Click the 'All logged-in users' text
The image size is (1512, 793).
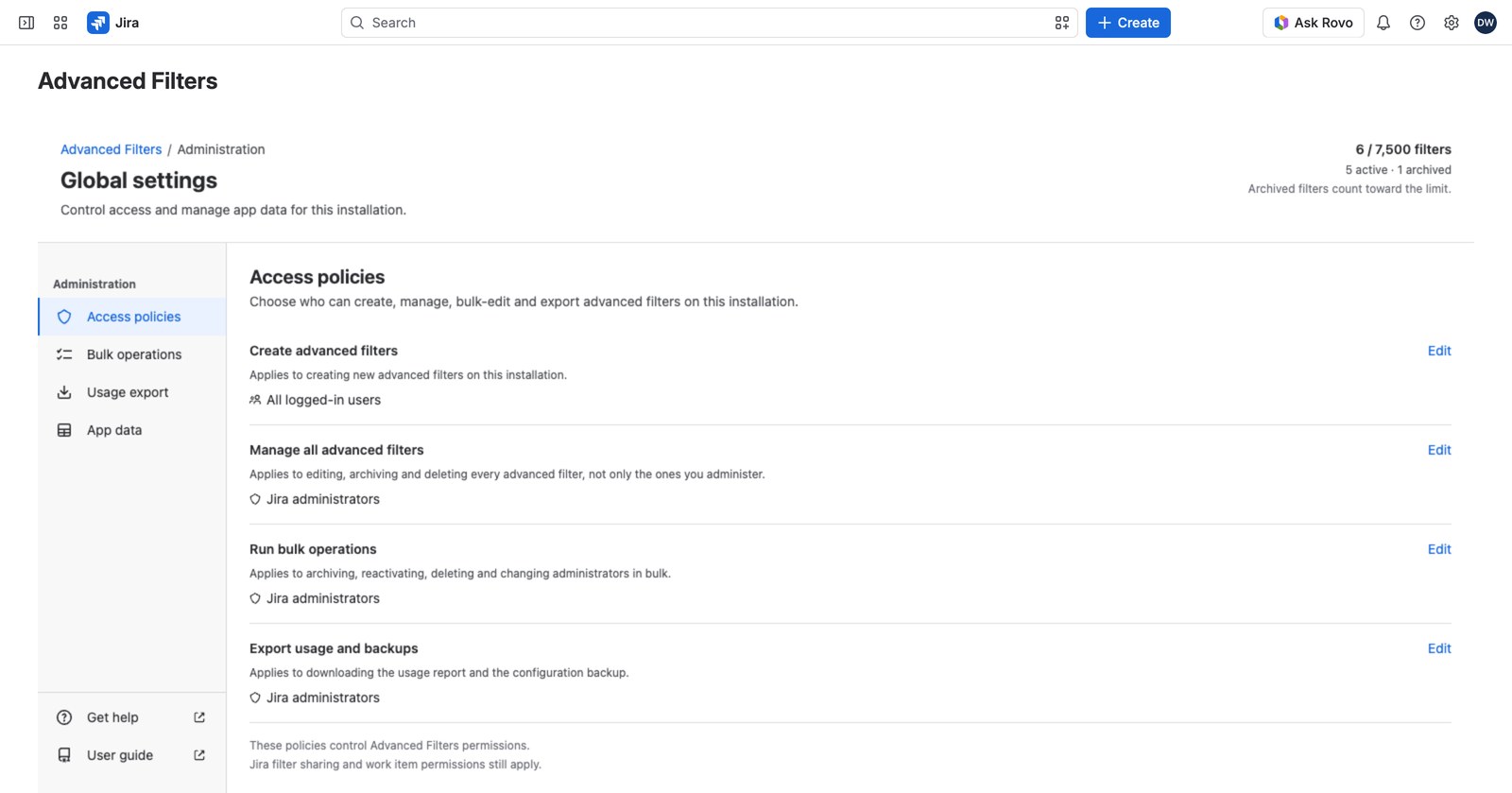(323, 400)
